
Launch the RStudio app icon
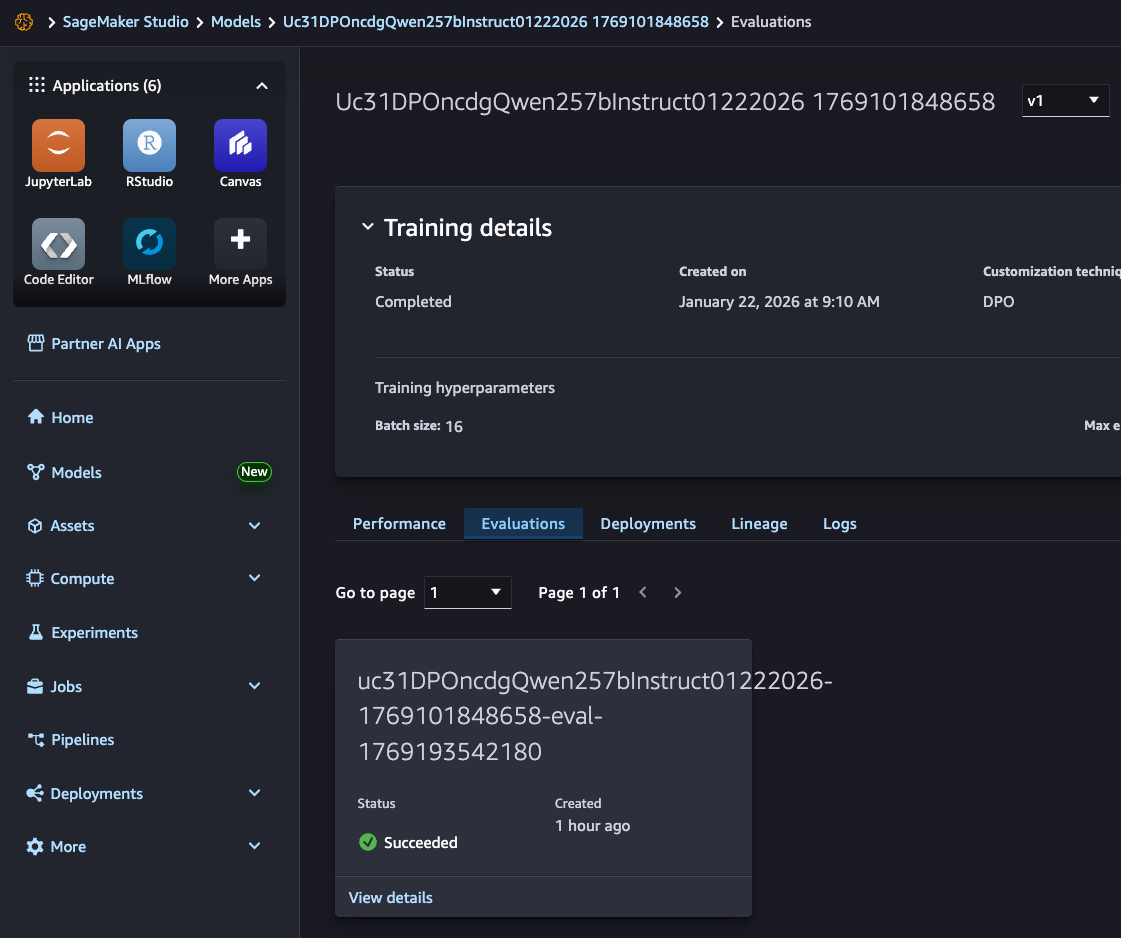(x=149, y=145)
